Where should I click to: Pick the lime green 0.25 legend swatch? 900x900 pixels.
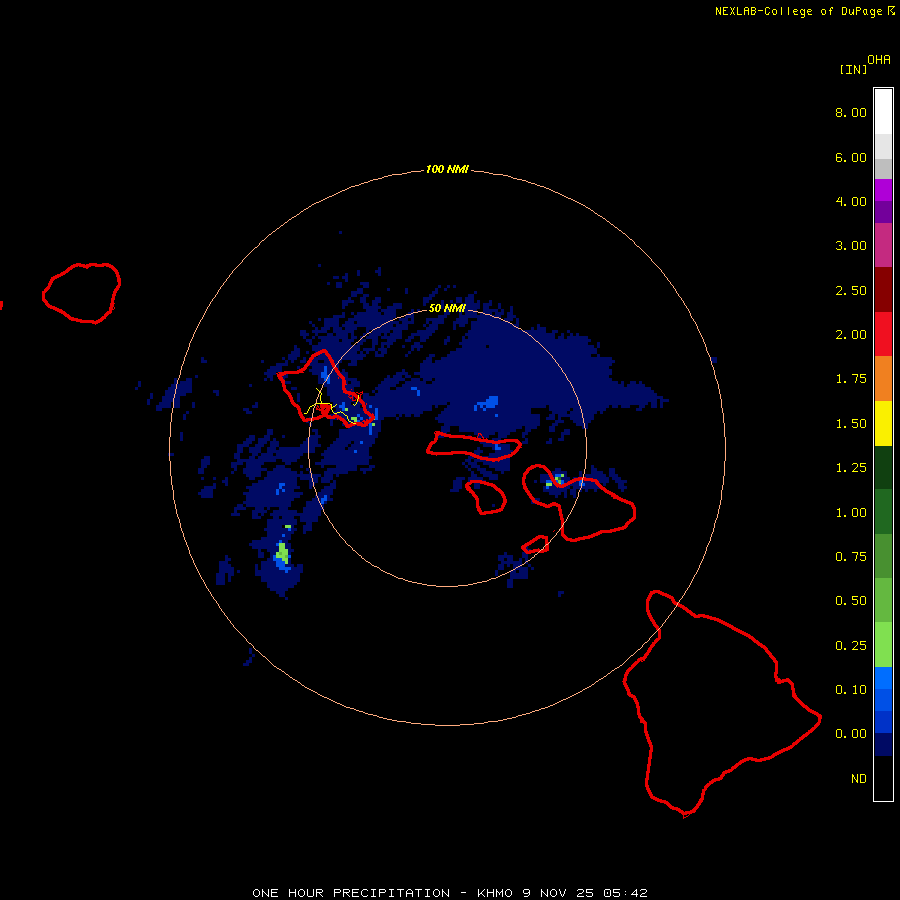[883, 645]
